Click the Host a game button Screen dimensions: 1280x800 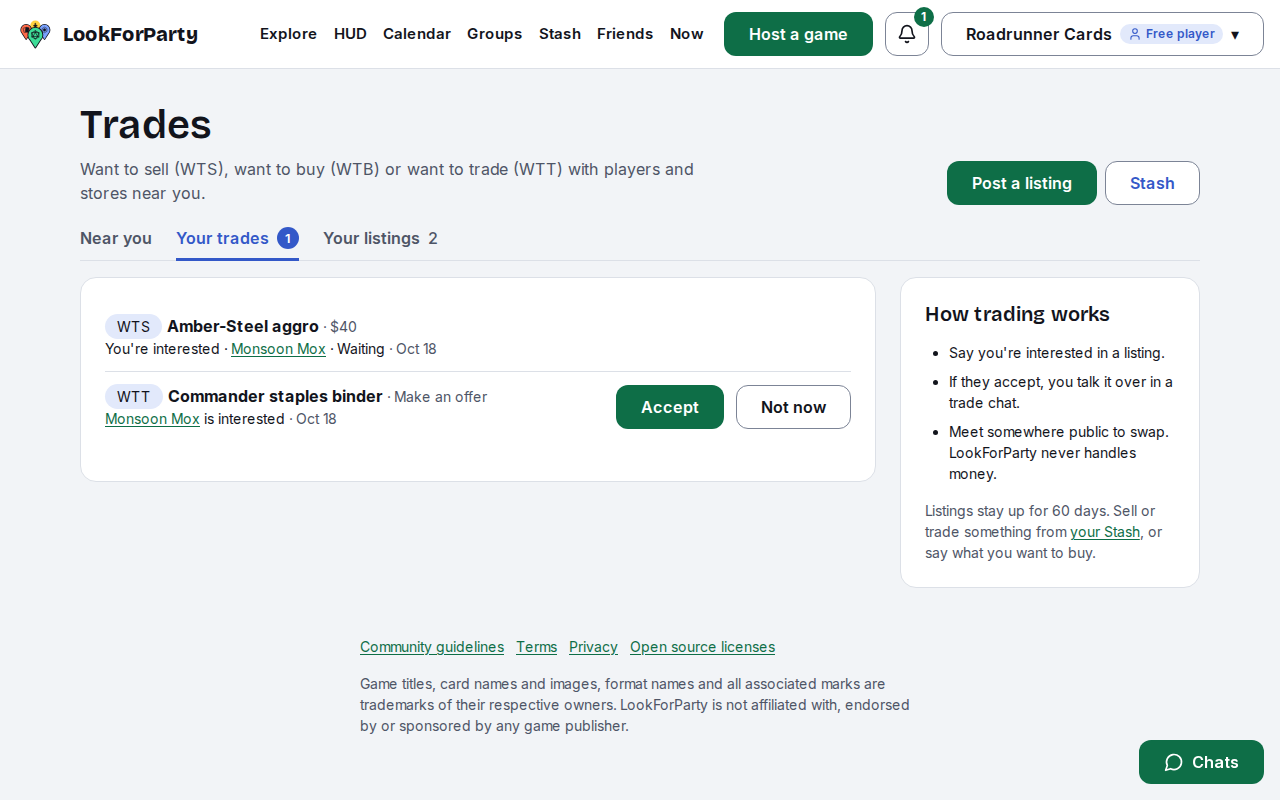[798, 34]
